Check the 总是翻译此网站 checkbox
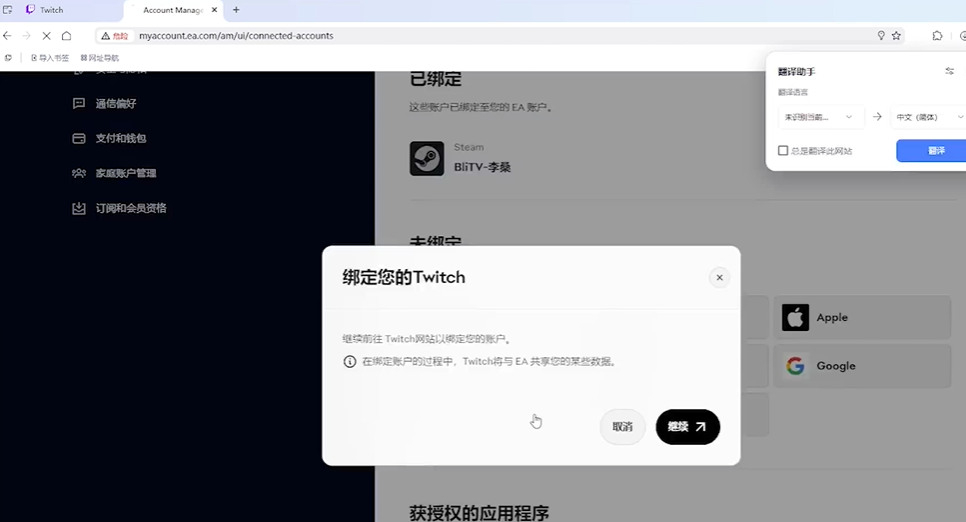 coord(783,150)
